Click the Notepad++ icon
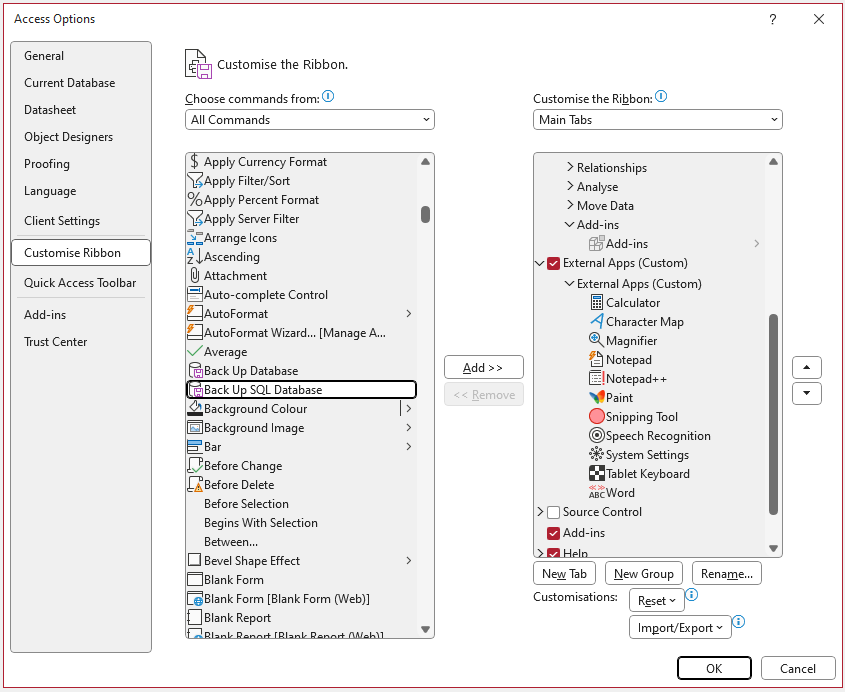 point(597,378)
